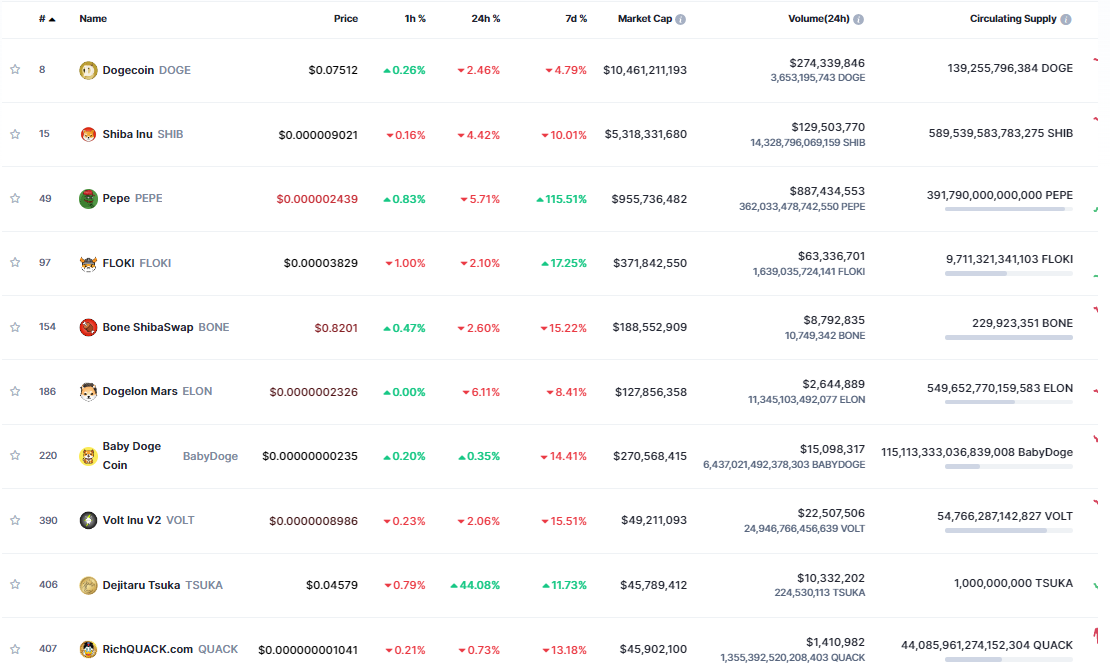Image resolution: width=1110 pixels, height=668 pixels.
Task: Click the RichQUACK.com duck logo icon
Action: pos(88,649)
